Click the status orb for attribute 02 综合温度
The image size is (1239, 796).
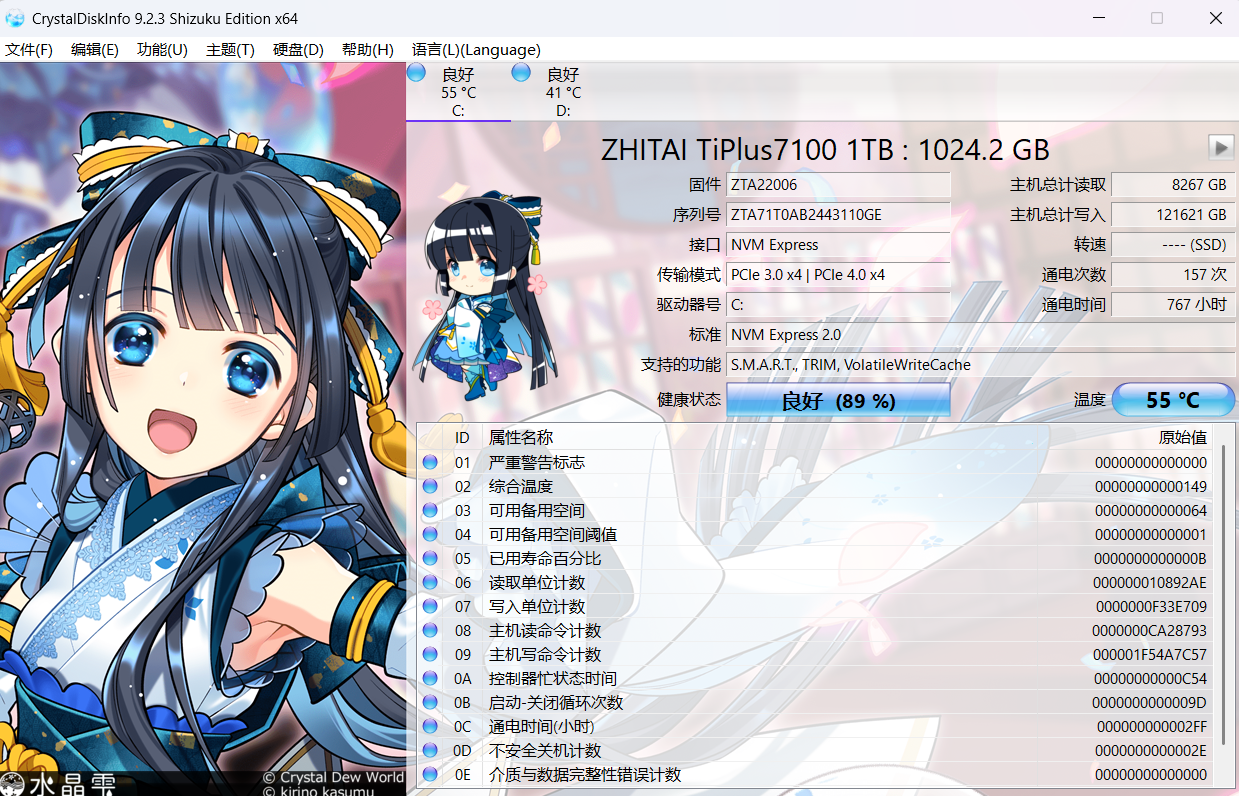coord(430,486)
